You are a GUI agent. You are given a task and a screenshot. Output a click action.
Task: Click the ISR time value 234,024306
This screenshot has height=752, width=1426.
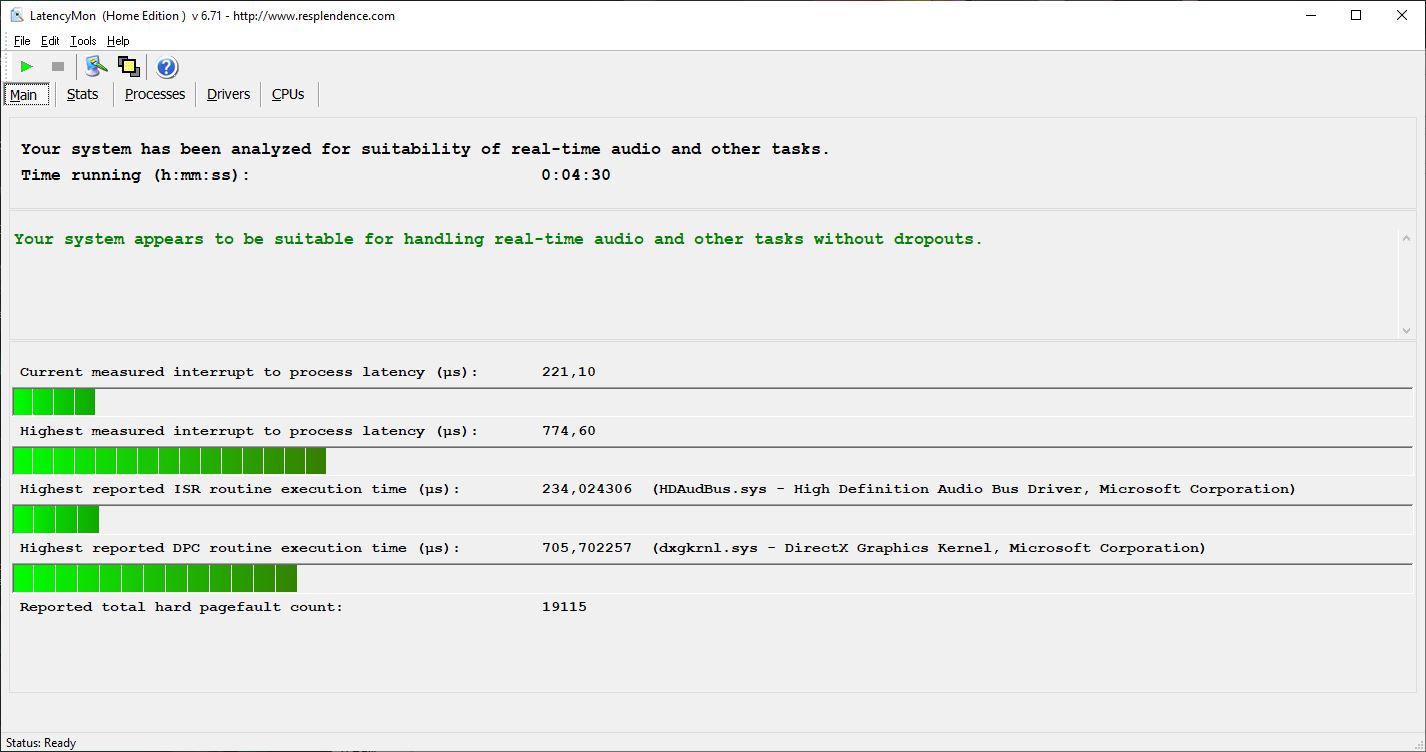coord(587,489)
